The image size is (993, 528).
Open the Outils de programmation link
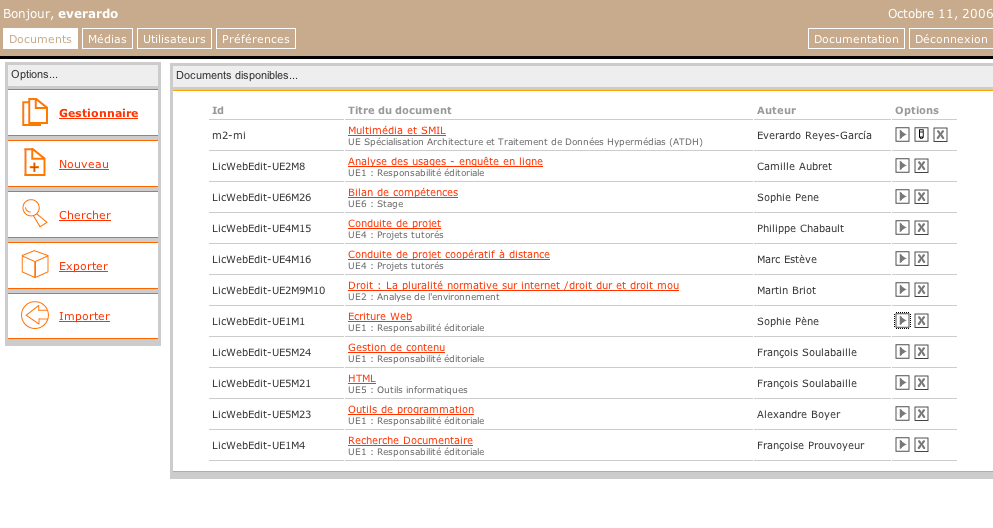pyautogui.click(x=411, y=409)
